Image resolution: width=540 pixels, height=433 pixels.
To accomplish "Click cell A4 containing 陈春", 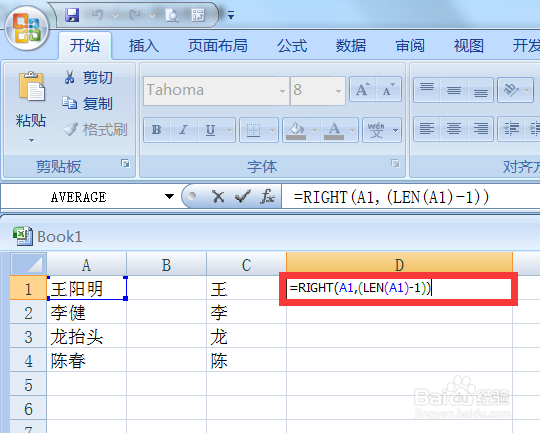I will [x=86, y=360].
